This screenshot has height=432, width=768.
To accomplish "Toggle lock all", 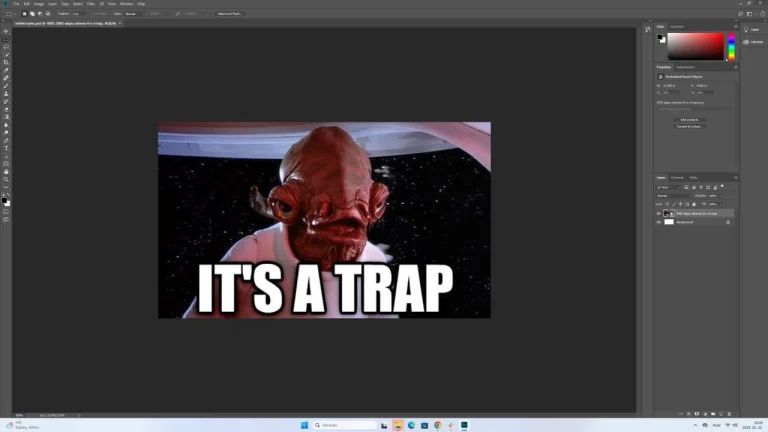I will pyautogui.click(x=694, y=204).
